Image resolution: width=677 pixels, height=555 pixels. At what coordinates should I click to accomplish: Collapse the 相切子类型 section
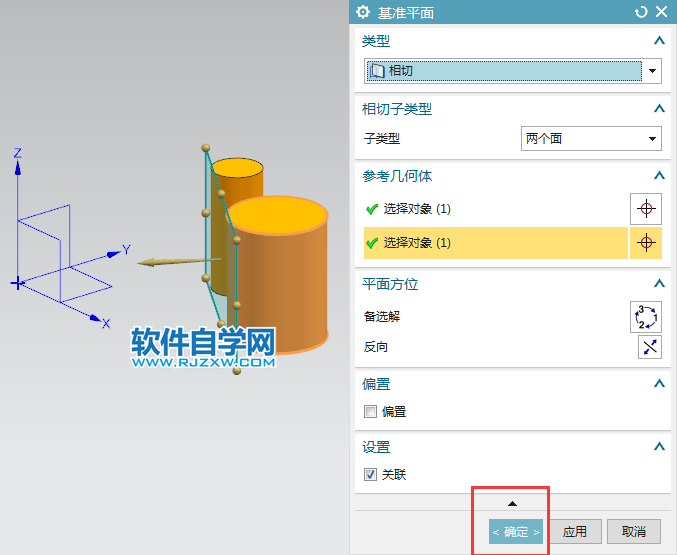(x=659, y=108)
